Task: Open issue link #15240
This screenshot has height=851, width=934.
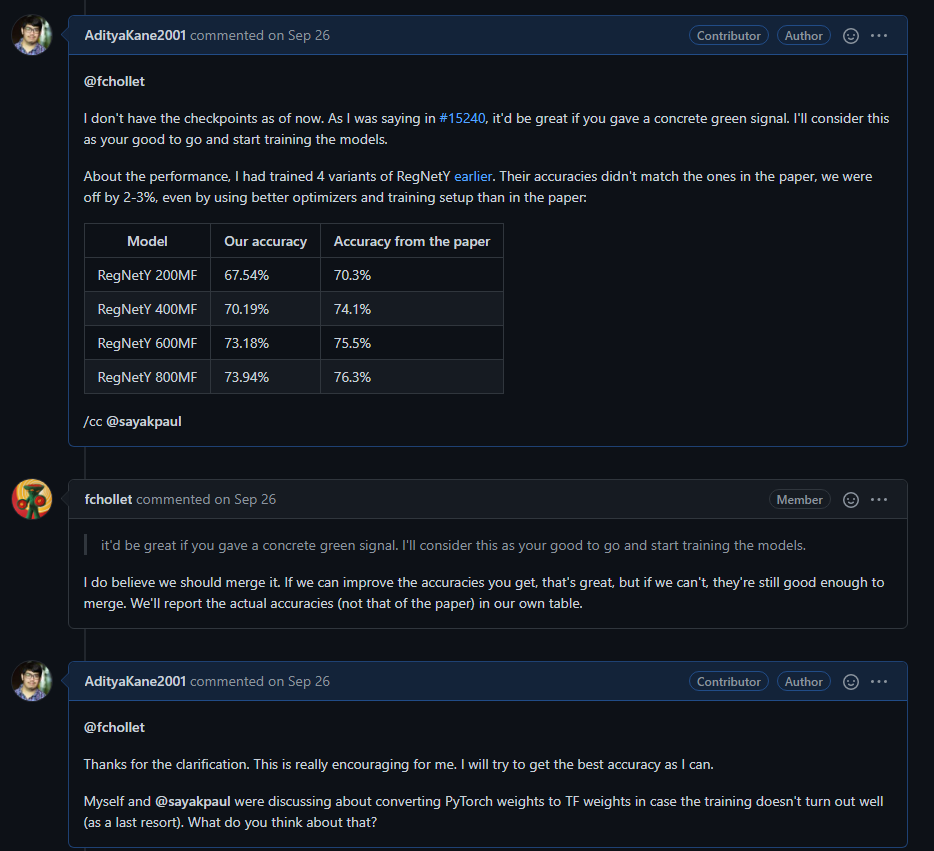Action: pyautogui.click(x=462, y=118)
